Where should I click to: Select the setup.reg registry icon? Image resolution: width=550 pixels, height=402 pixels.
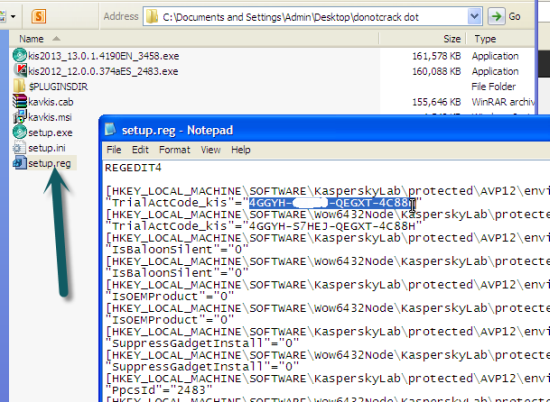click(x=20, y=163)
